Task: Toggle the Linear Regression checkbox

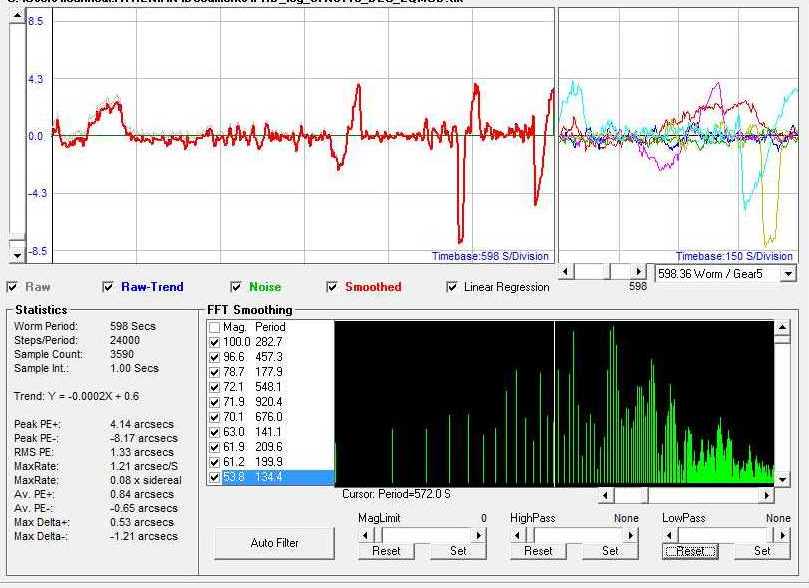Action: pyautogui.click(x=451, y=287)
